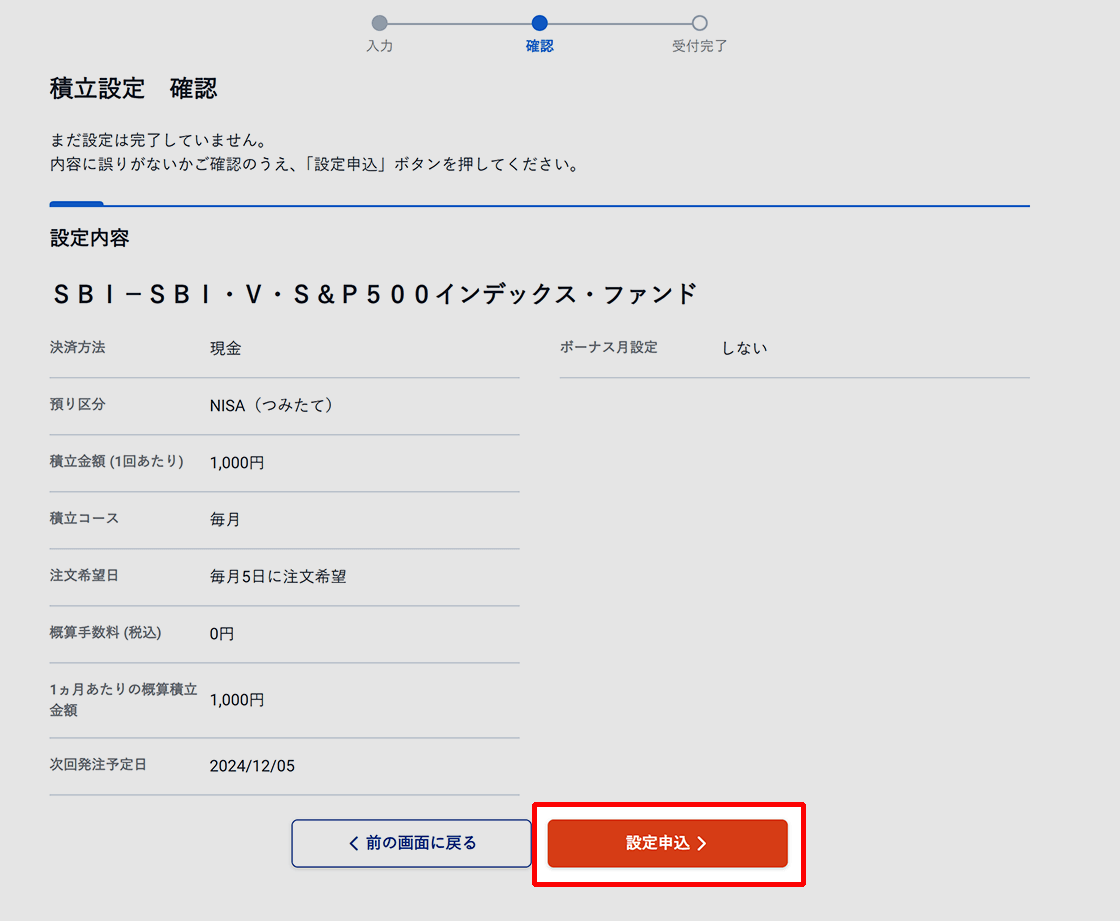Click the しない bonus setting value

coord(744,348)
